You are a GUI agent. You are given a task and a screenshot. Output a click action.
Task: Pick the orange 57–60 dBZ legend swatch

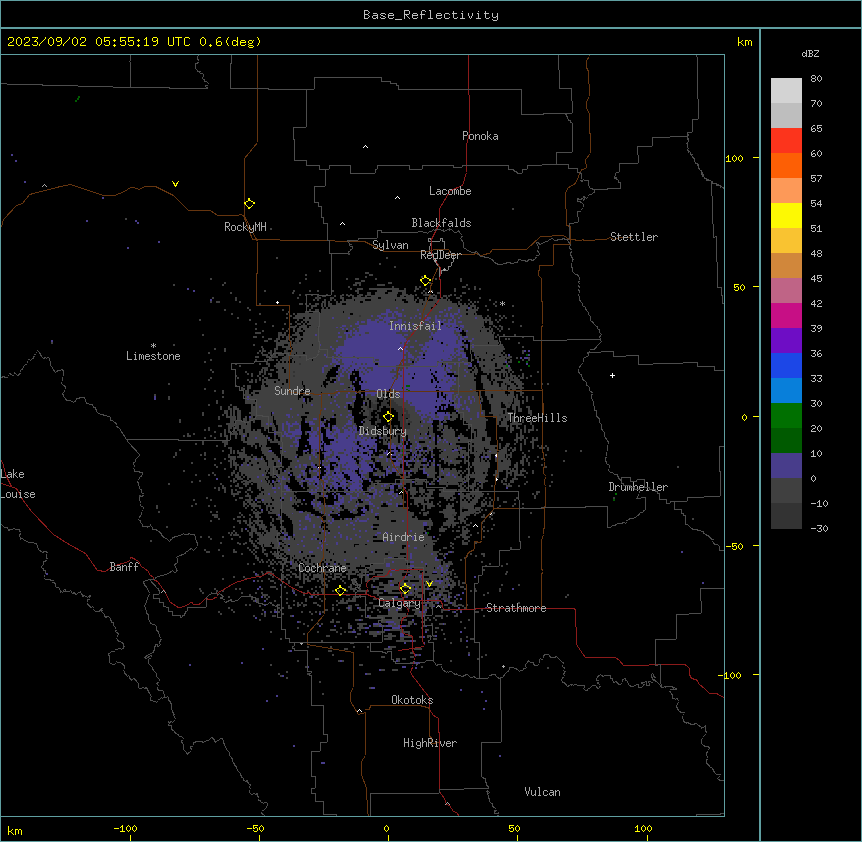[786, 166]
